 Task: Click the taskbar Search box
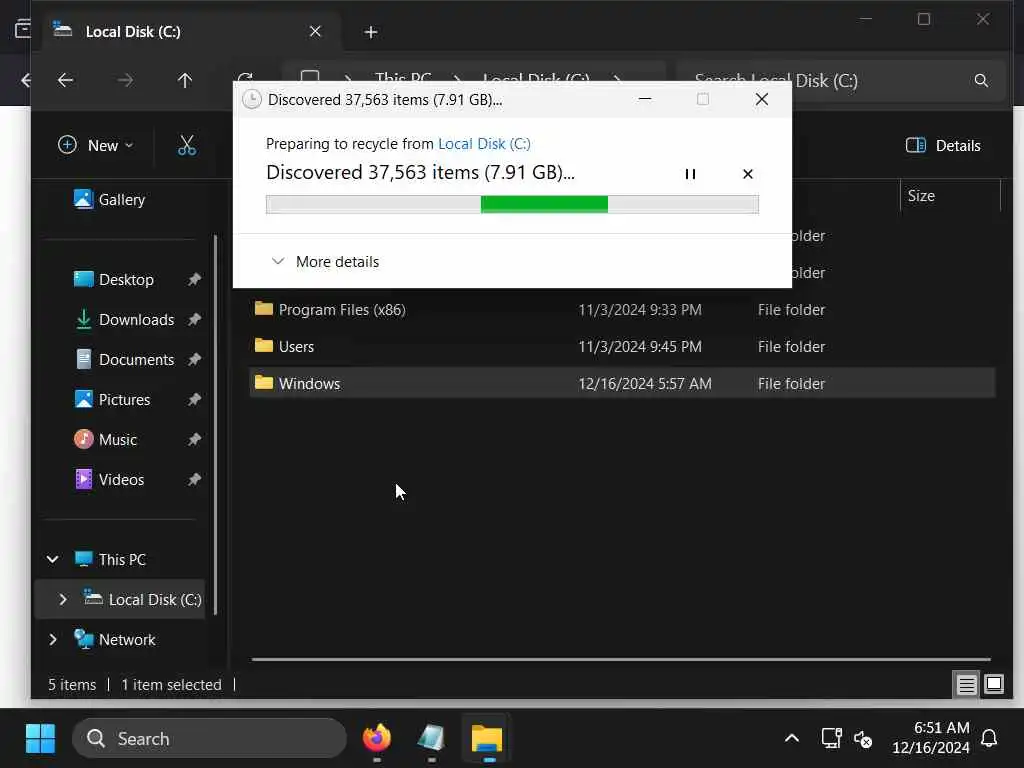pyautogui.click(x=209, y=738)
